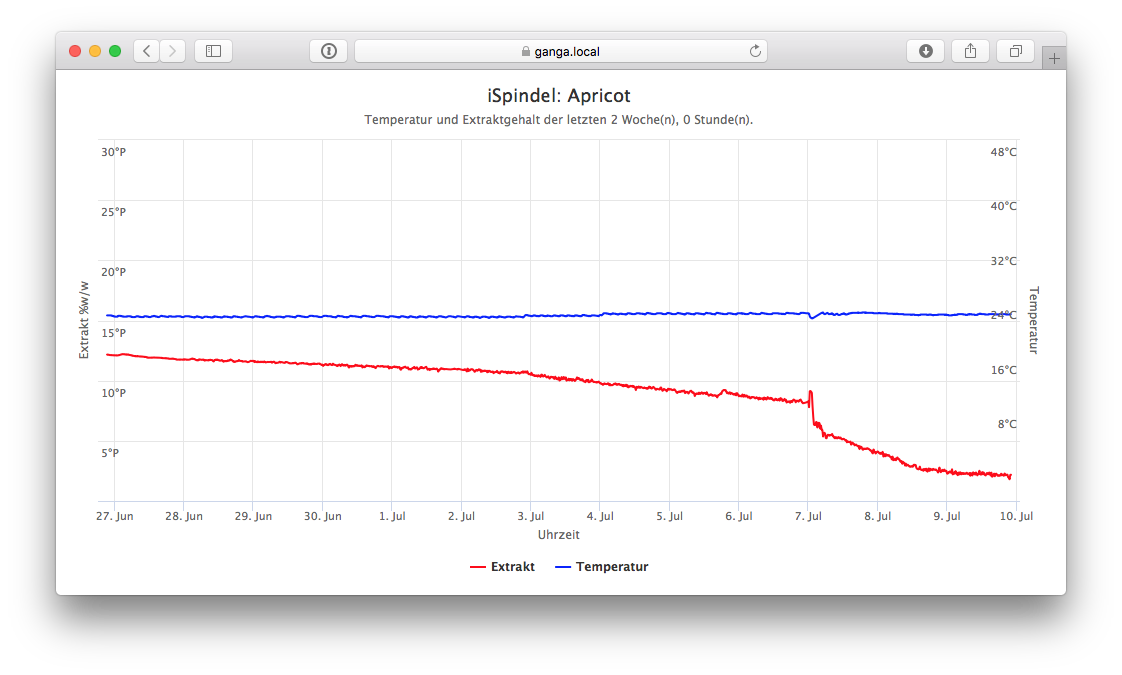
Task: Click the Extrakt spike near 7. Jul
Action: (x=810, y=393)
